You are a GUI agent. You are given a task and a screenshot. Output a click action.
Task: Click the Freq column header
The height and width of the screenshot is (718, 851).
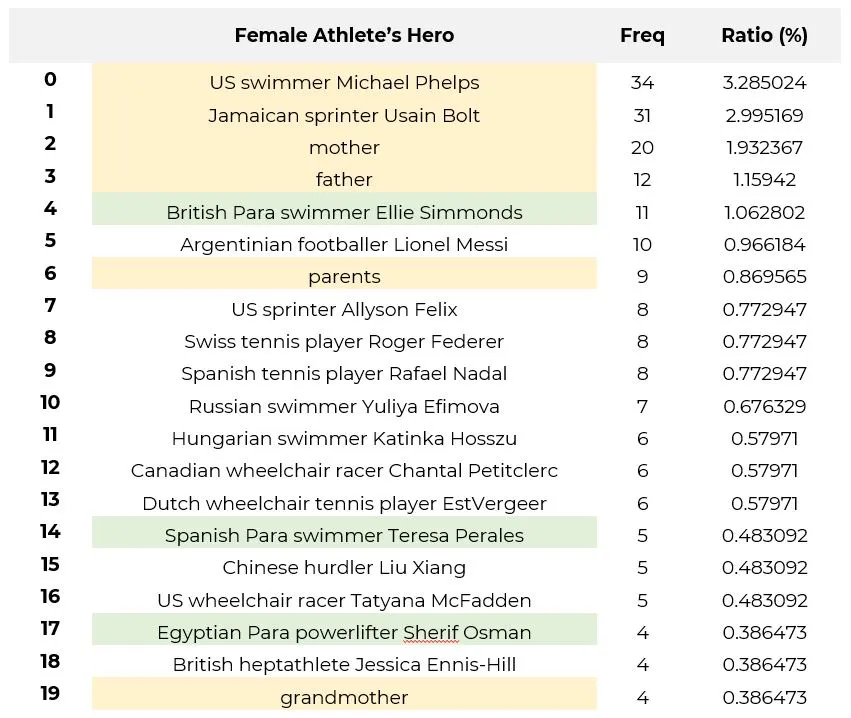point(642,35)
